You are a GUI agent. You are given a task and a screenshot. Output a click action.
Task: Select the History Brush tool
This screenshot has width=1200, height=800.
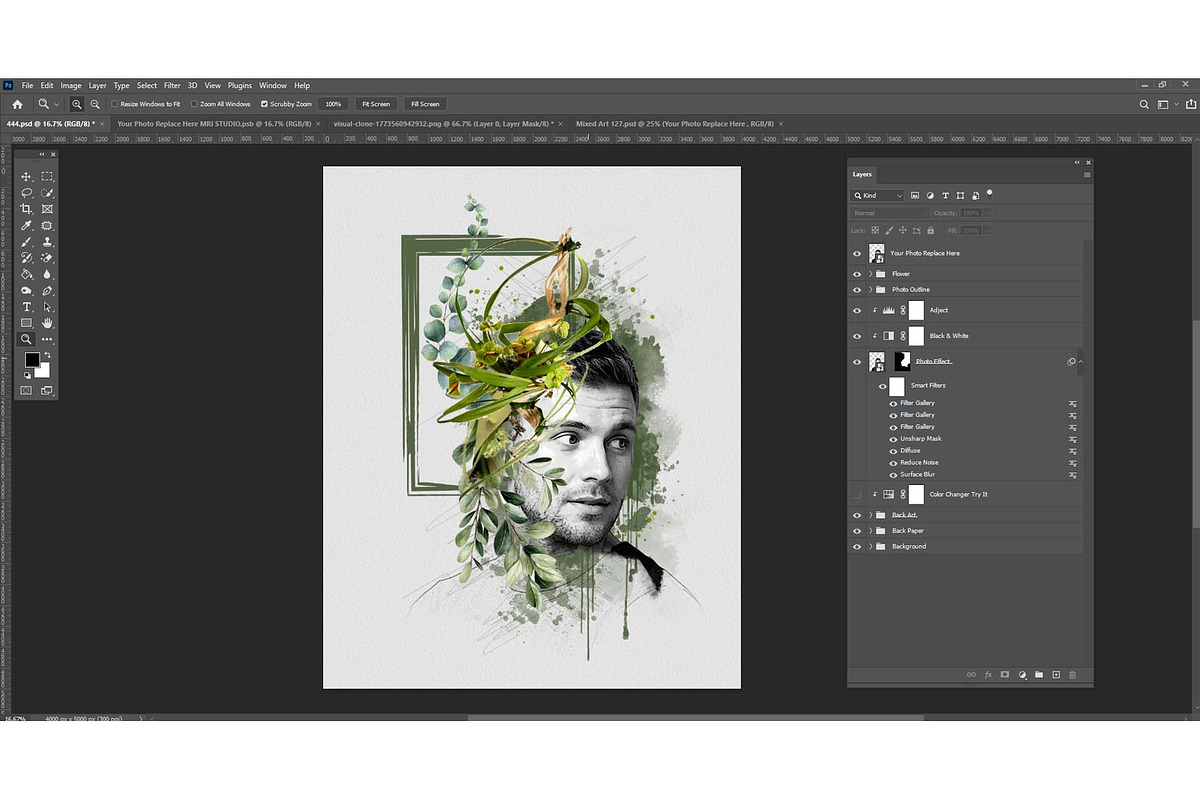(x=27, y=257)
